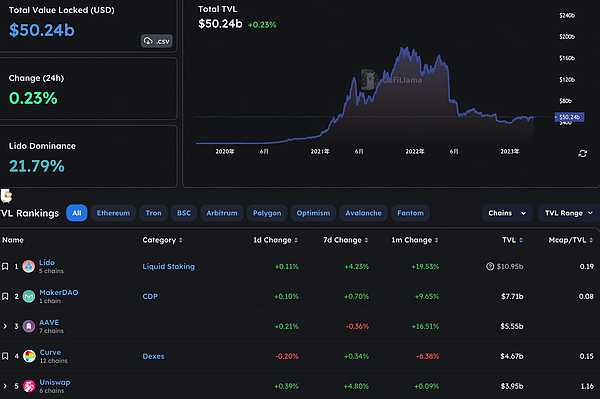The height and width of the screenshot is (399, 600).
Task: Open the Dexes category link
Action: pos(153,356)
